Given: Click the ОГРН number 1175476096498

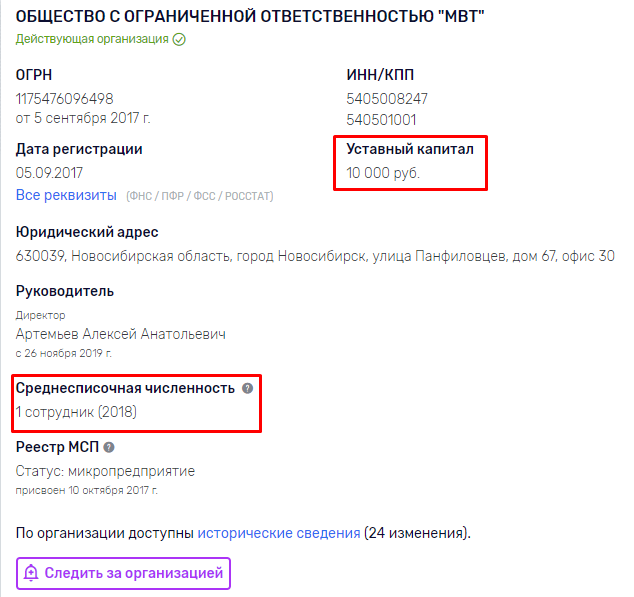Looking at the screenshot, I should point(64,99).
